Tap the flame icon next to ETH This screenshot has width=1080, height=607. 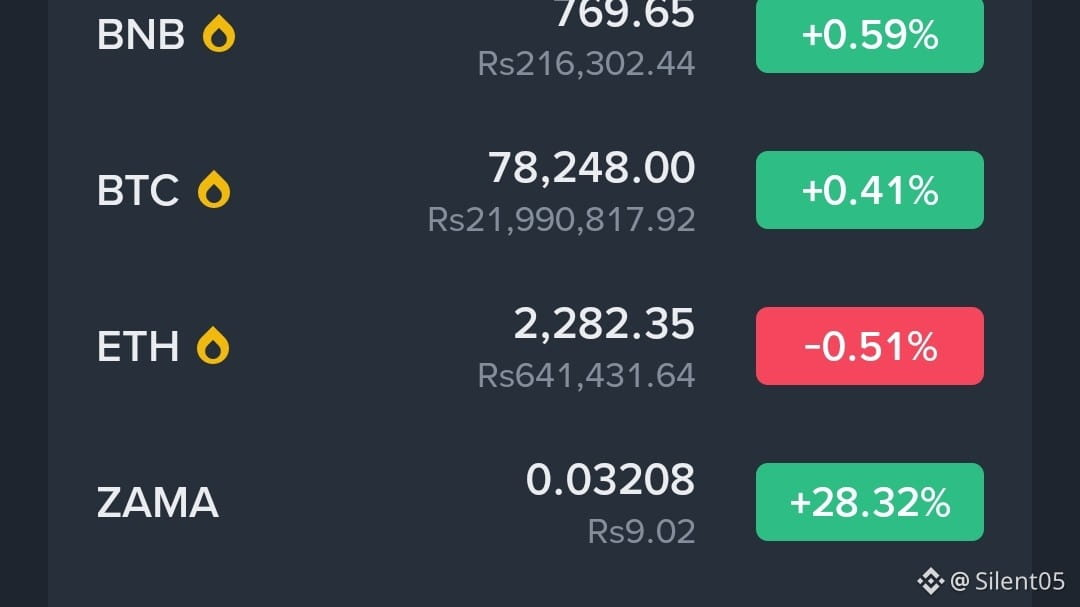pyautogui.click(x=213, y=345)
